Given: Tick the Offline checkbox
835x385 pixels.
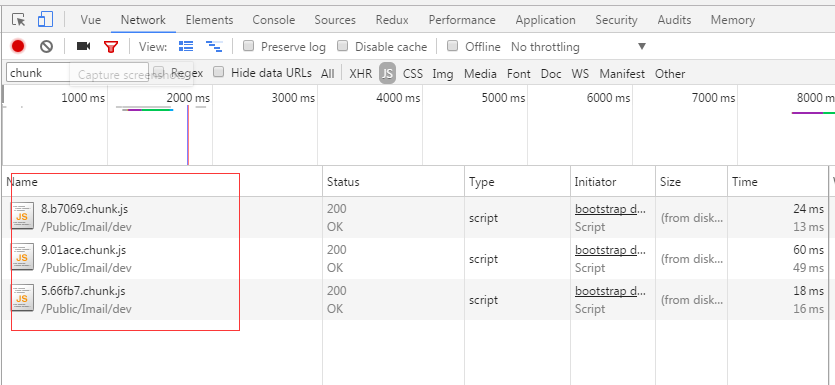Looking at the screenshot, I should [453, 46].
